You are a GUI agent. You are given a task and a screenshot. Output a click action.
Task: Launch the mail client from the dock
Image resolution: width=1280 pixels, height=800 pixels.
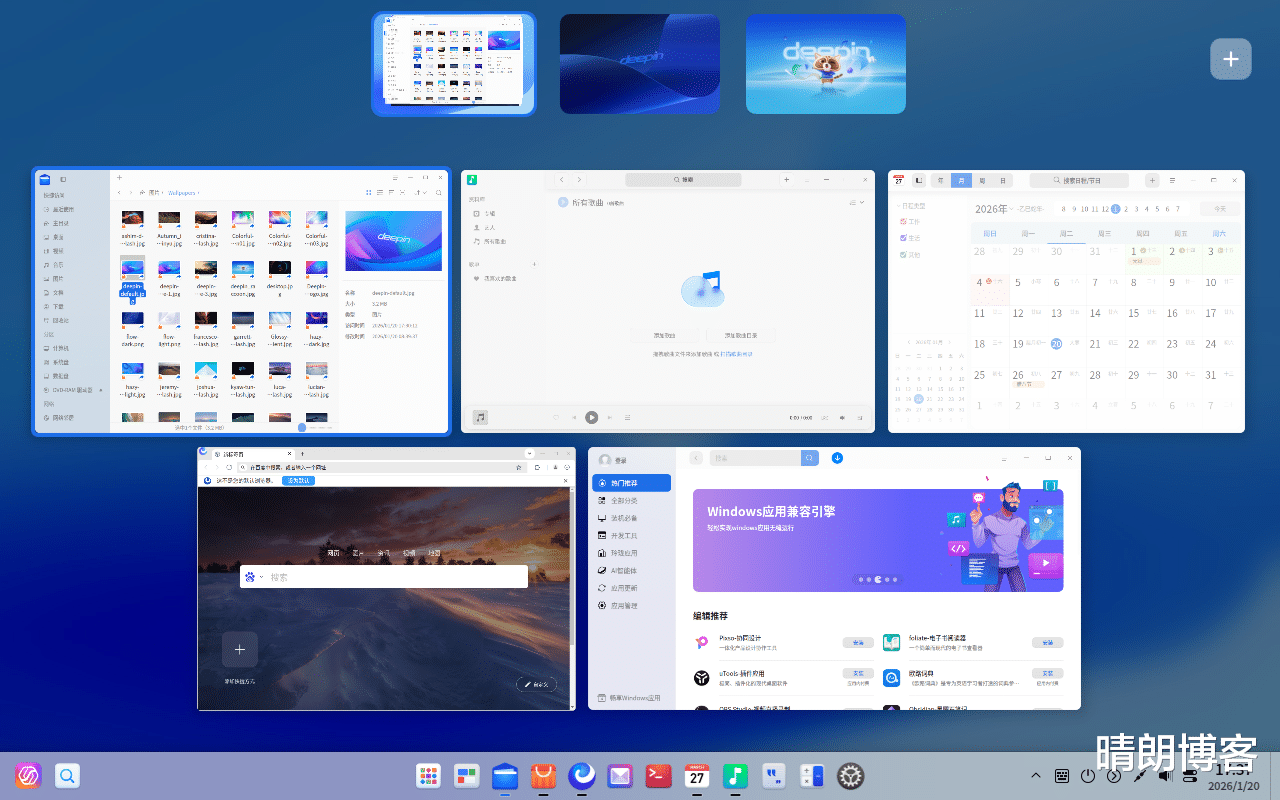[x=620, y=776]
